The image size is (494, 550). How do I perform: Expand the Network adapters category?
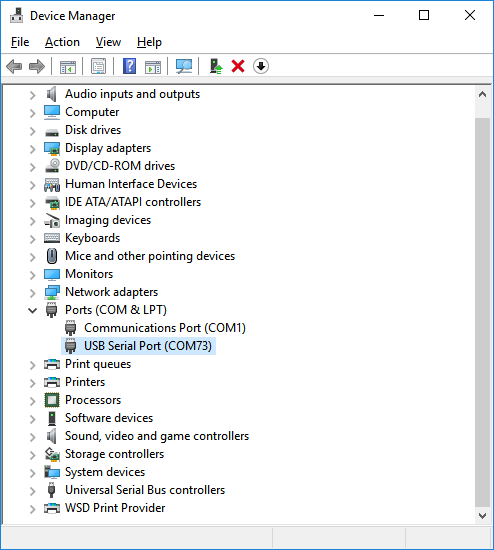point(33,293)
